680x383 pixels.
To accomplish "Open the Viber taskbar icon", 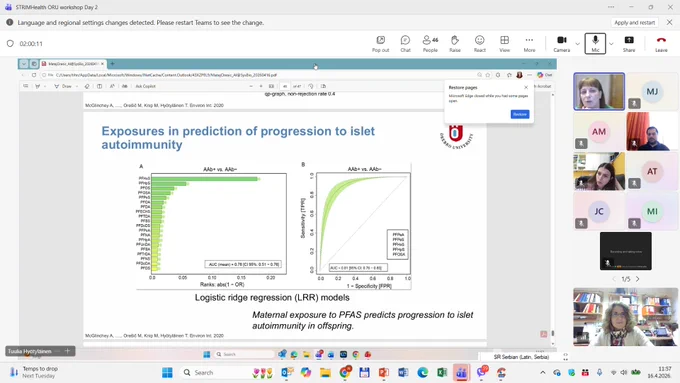I will [x=482, y=372].
